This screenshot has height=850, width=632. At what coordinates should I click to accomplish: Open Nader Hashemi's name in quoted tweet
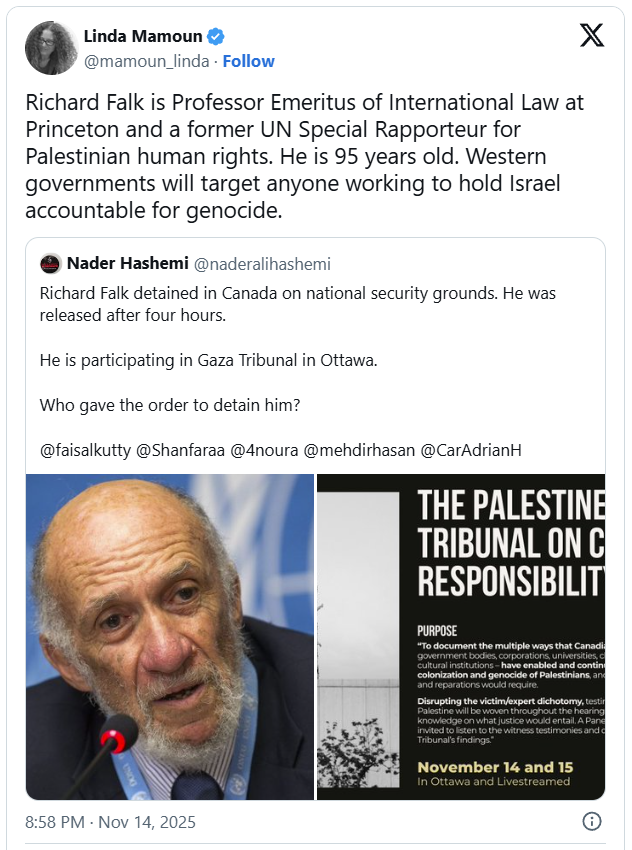pos(125,264)
